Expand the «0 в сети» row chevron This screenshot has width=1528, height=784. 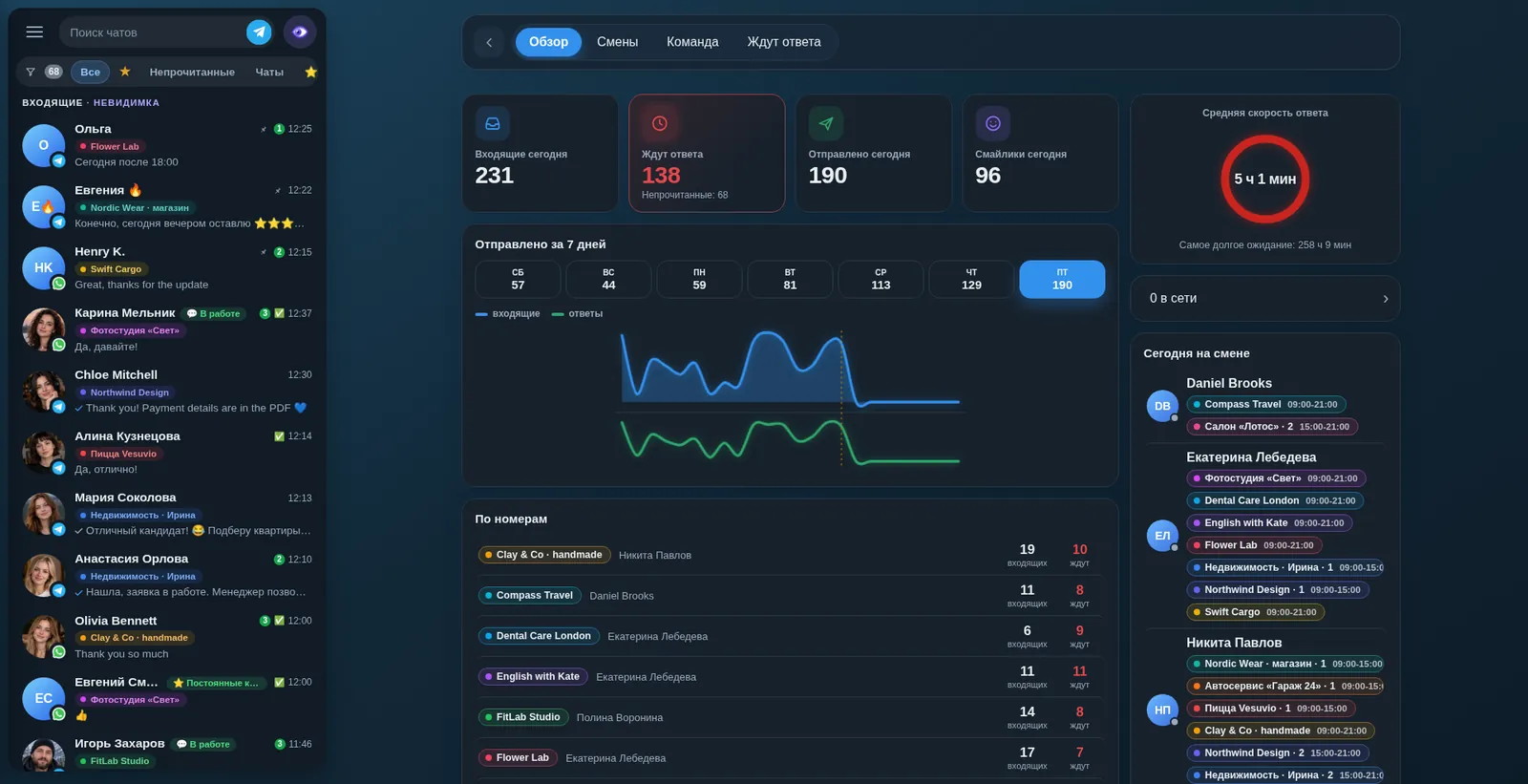(1386, 299)
